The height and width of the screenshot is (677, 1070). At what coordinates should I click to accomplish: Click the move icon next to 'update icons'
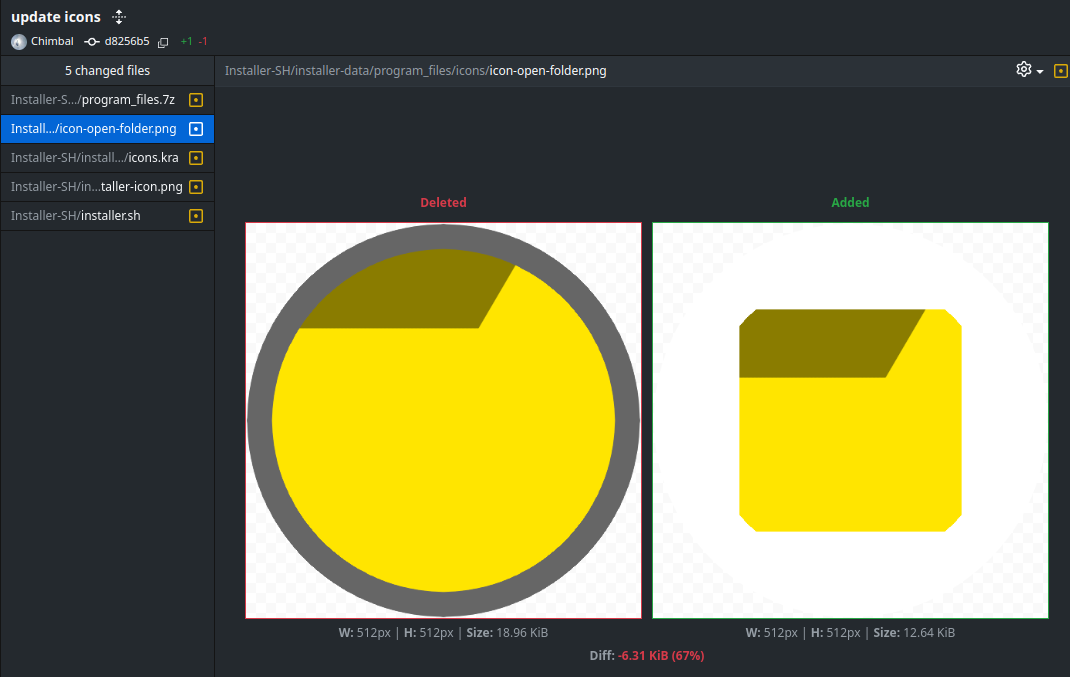click(x=119, y=17)
